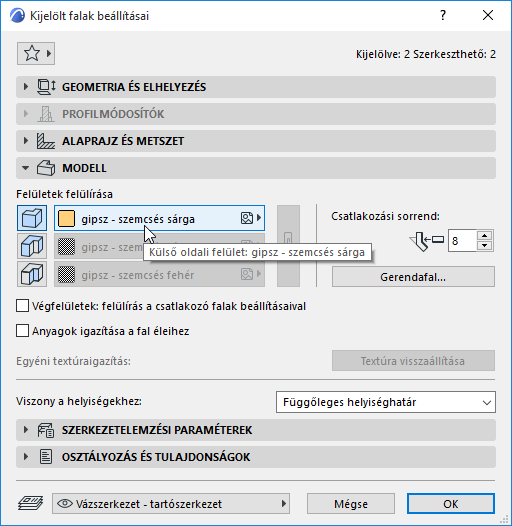Click the Kijelölve: 2 Szerkeszthető: 2 text
Screen dimensions: 512x526
click(426, 54)
